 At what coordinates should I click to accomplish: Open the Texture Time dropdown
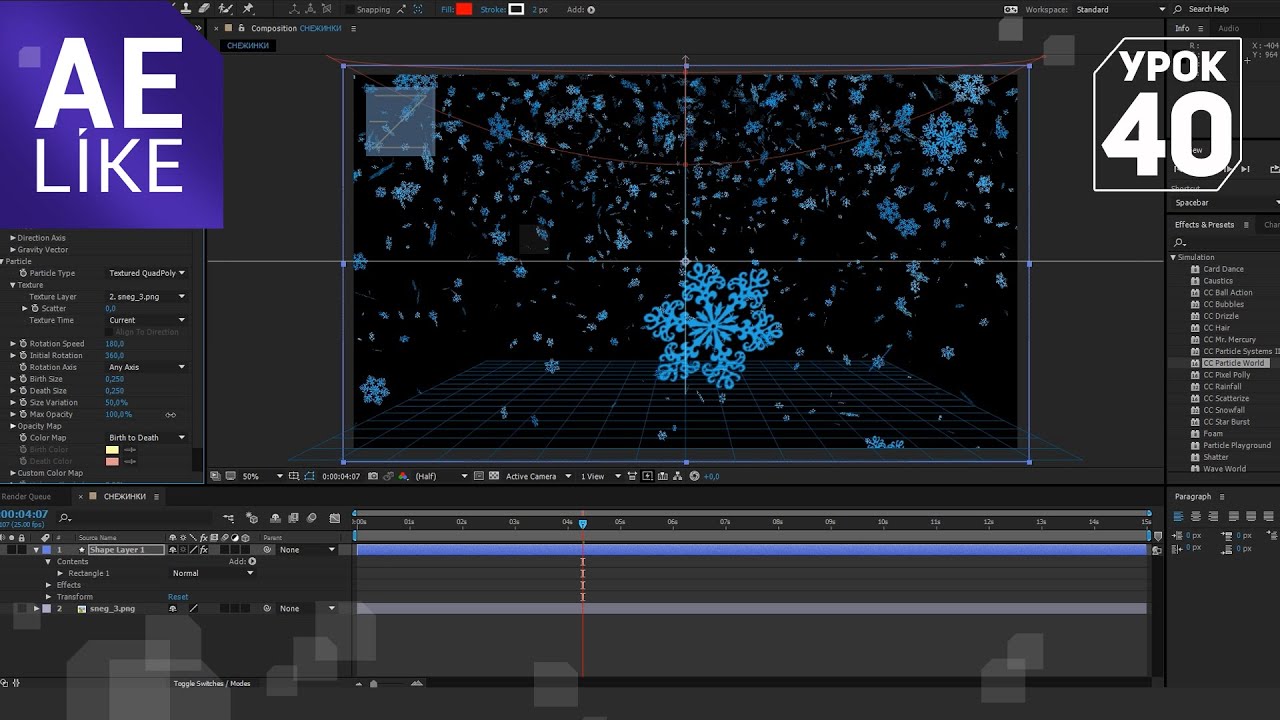pyautogui.click(x=147, y=320)
